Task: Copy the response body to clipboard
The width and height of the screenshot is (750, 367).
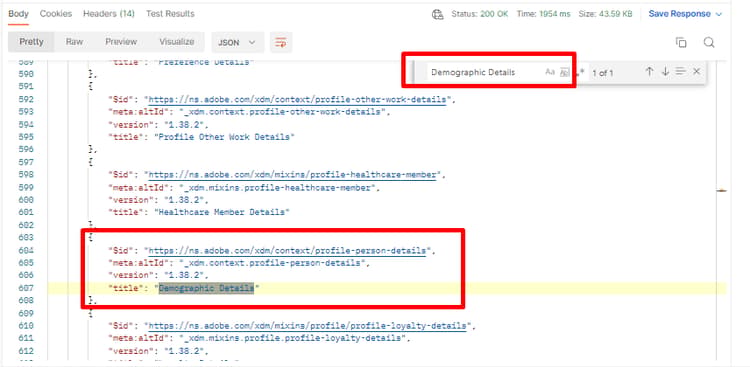Action: (x=681, y=43)
